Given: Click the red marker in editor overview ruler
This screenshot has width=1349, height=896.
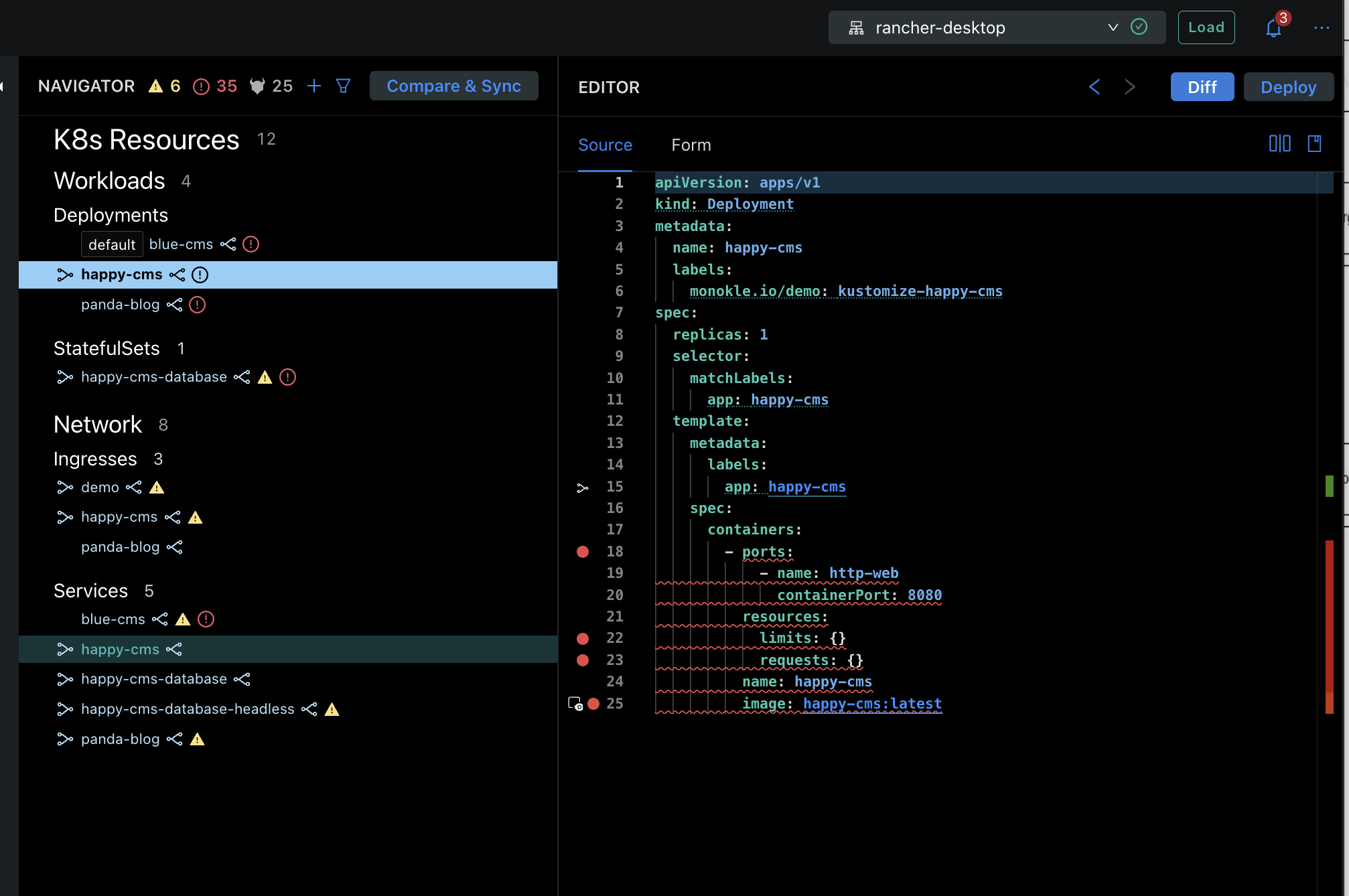Looking at the screenshot, I should [x=1329, y=616].
